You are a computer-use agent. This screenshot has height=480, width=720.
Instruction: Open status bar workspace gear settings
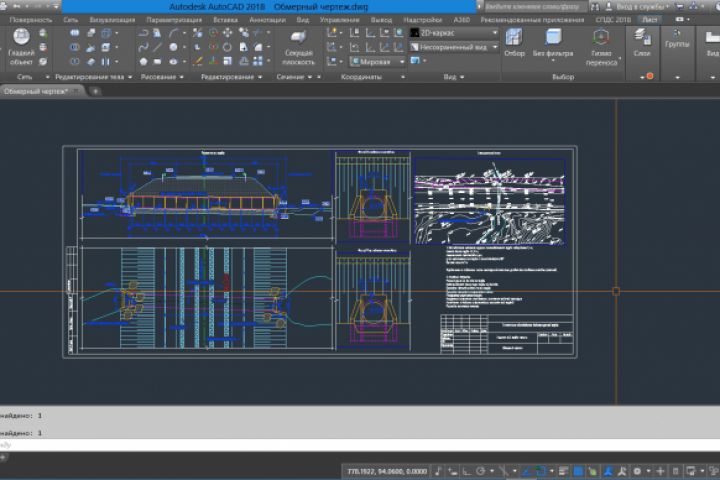tap(637, 470)
